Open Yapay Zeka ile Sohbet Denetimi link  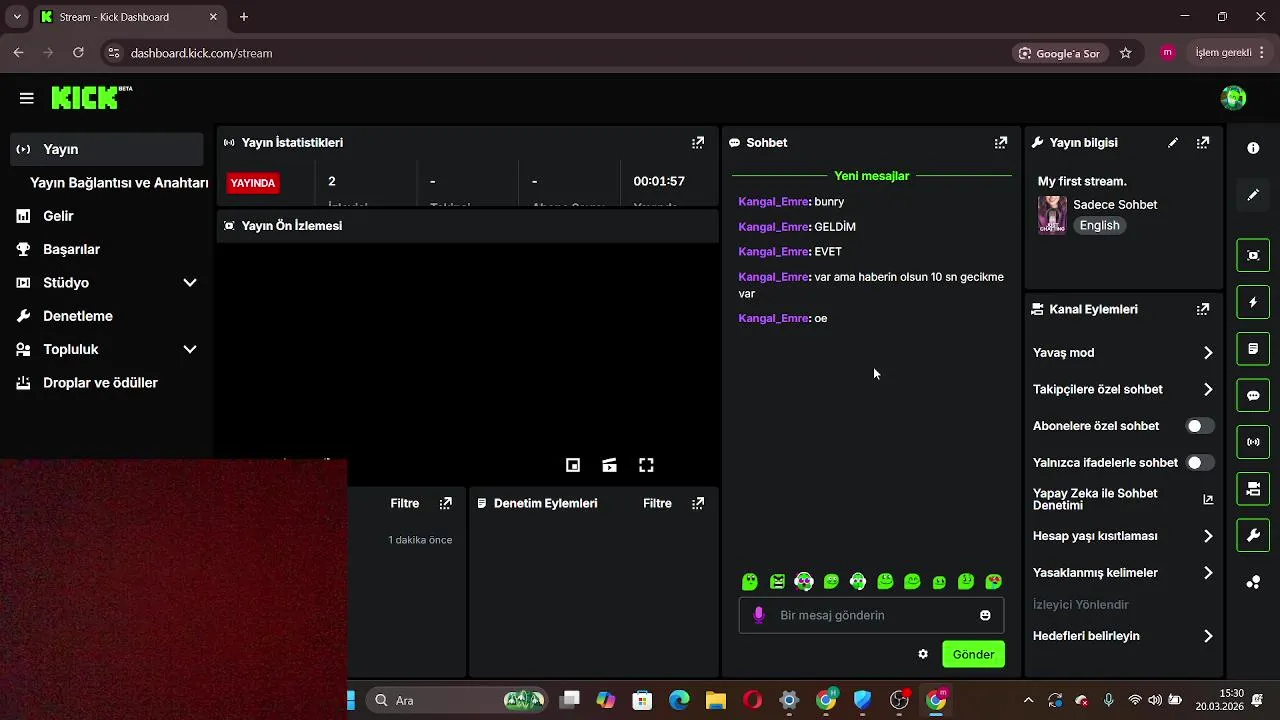point(1123,499)
